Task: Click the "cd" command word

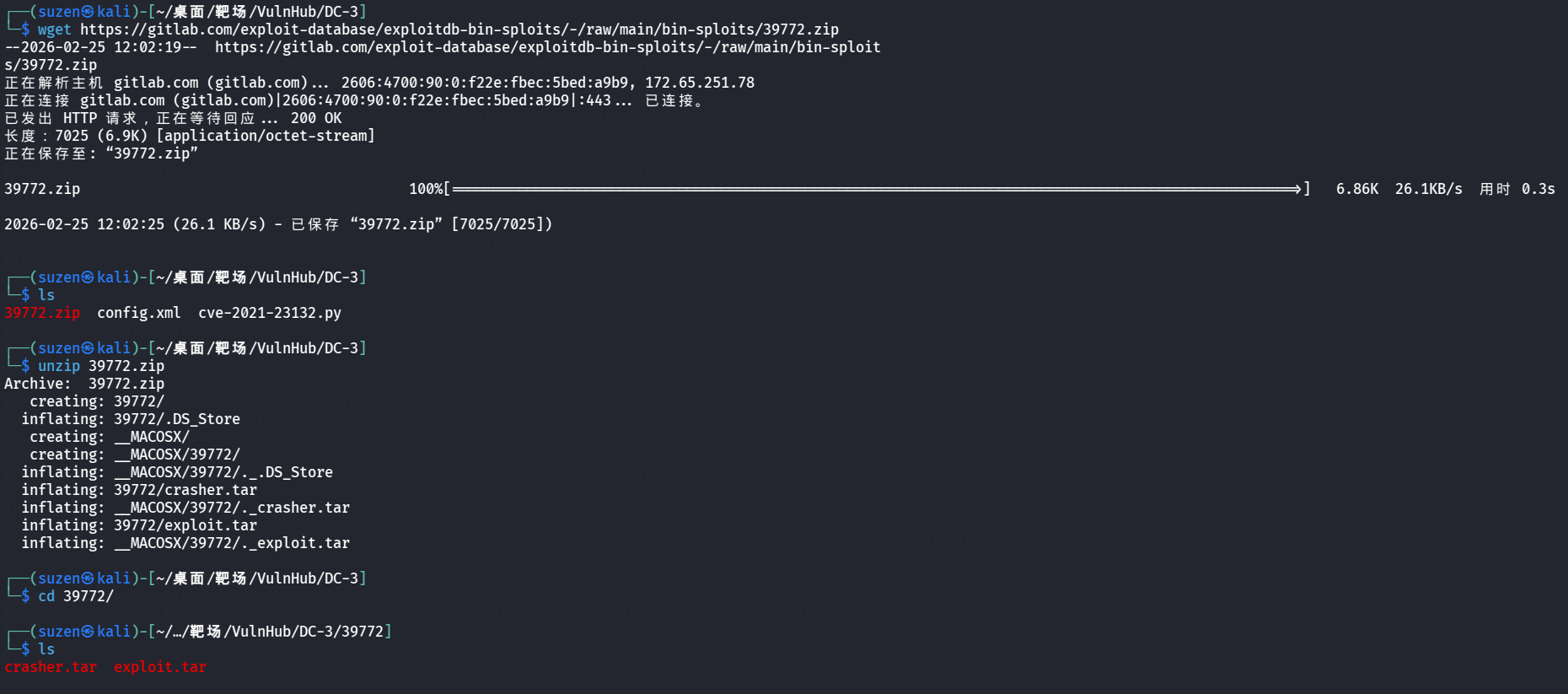Action: click(46, 596)
